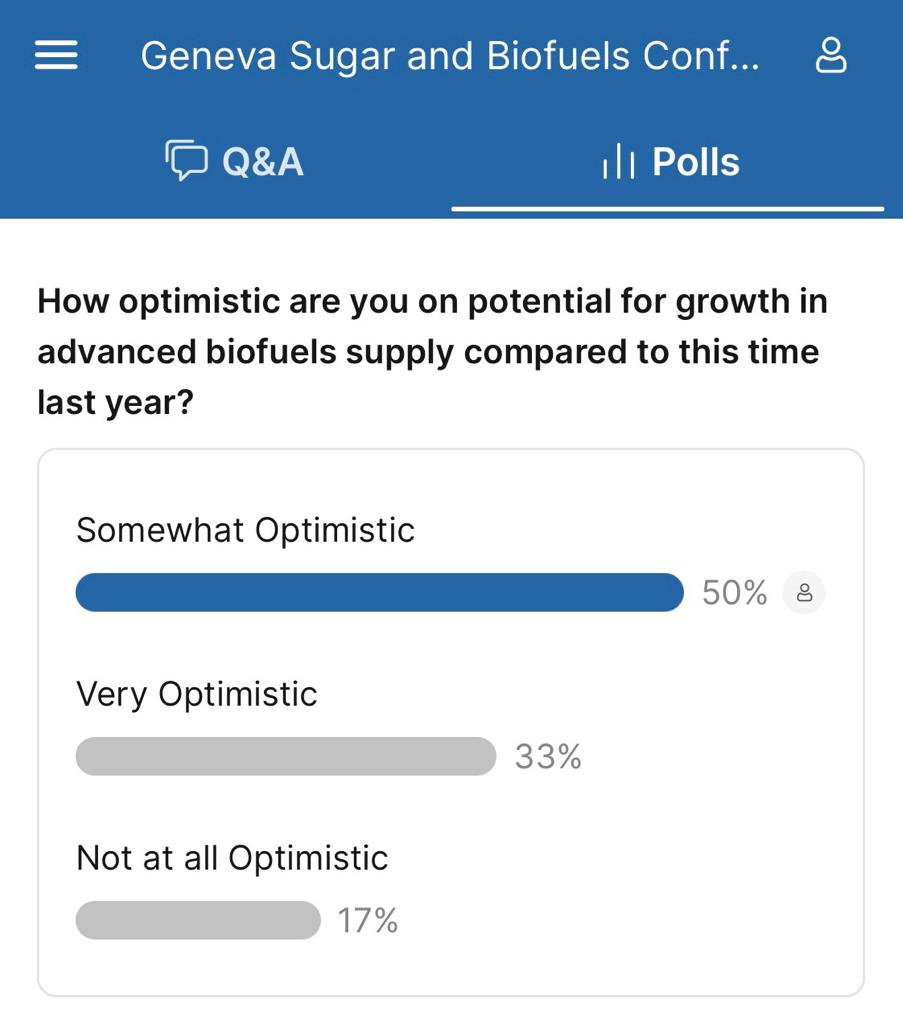
Task: Click the grey Very Optimistic result bar
Action: [x=285, y=757]
